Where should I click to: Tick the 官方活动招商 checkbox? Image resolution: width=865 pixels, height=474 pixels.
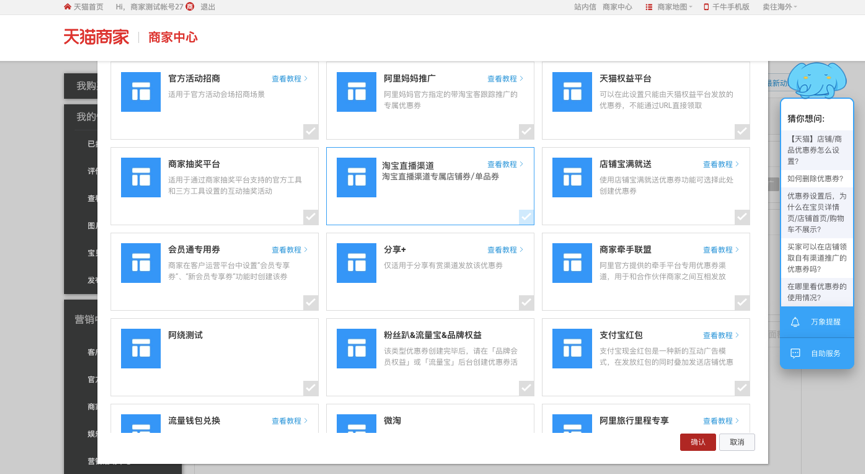point(311,131)
